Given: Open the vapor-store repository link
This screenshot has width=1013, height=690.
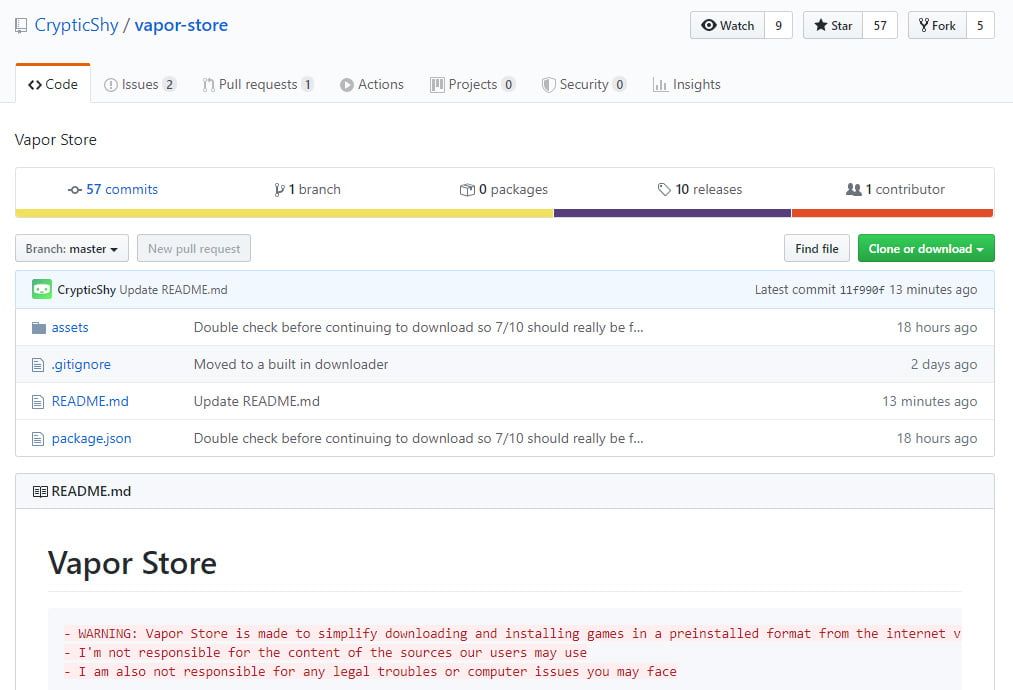Looking at the screenshot, I should 181,25.
